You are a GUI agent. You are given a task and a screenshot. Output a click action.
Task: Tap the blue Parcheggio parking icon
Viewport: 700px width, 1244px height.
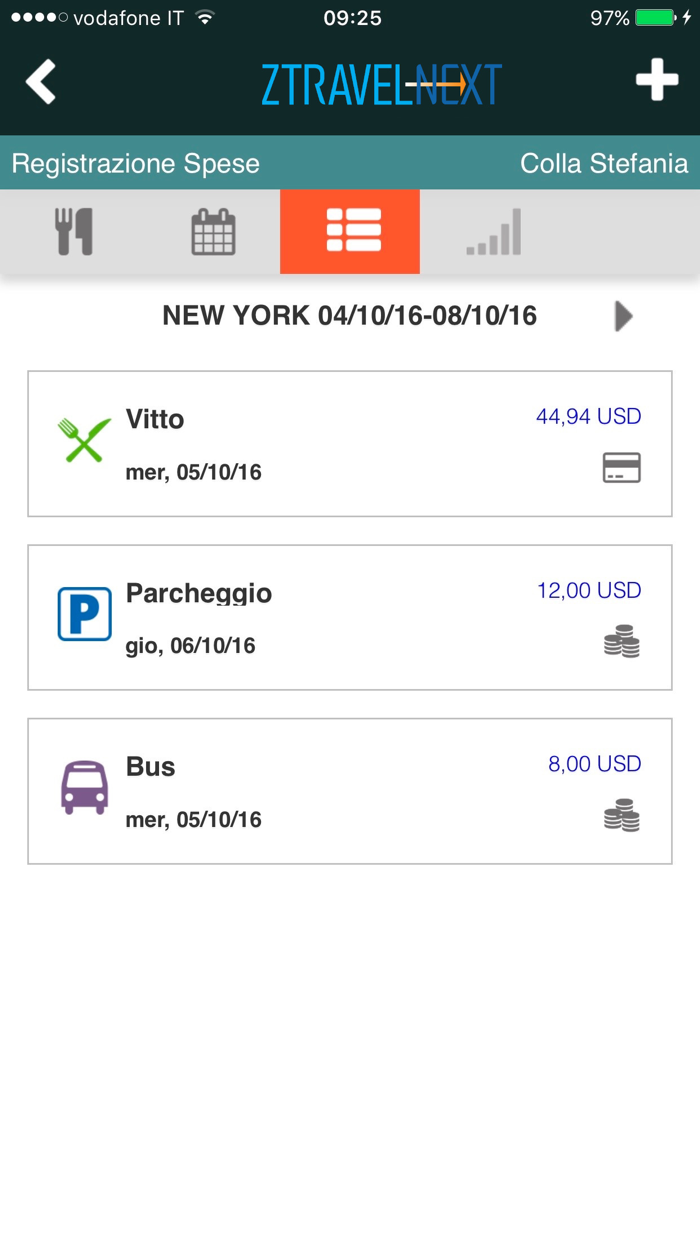(x=84, y=614)
